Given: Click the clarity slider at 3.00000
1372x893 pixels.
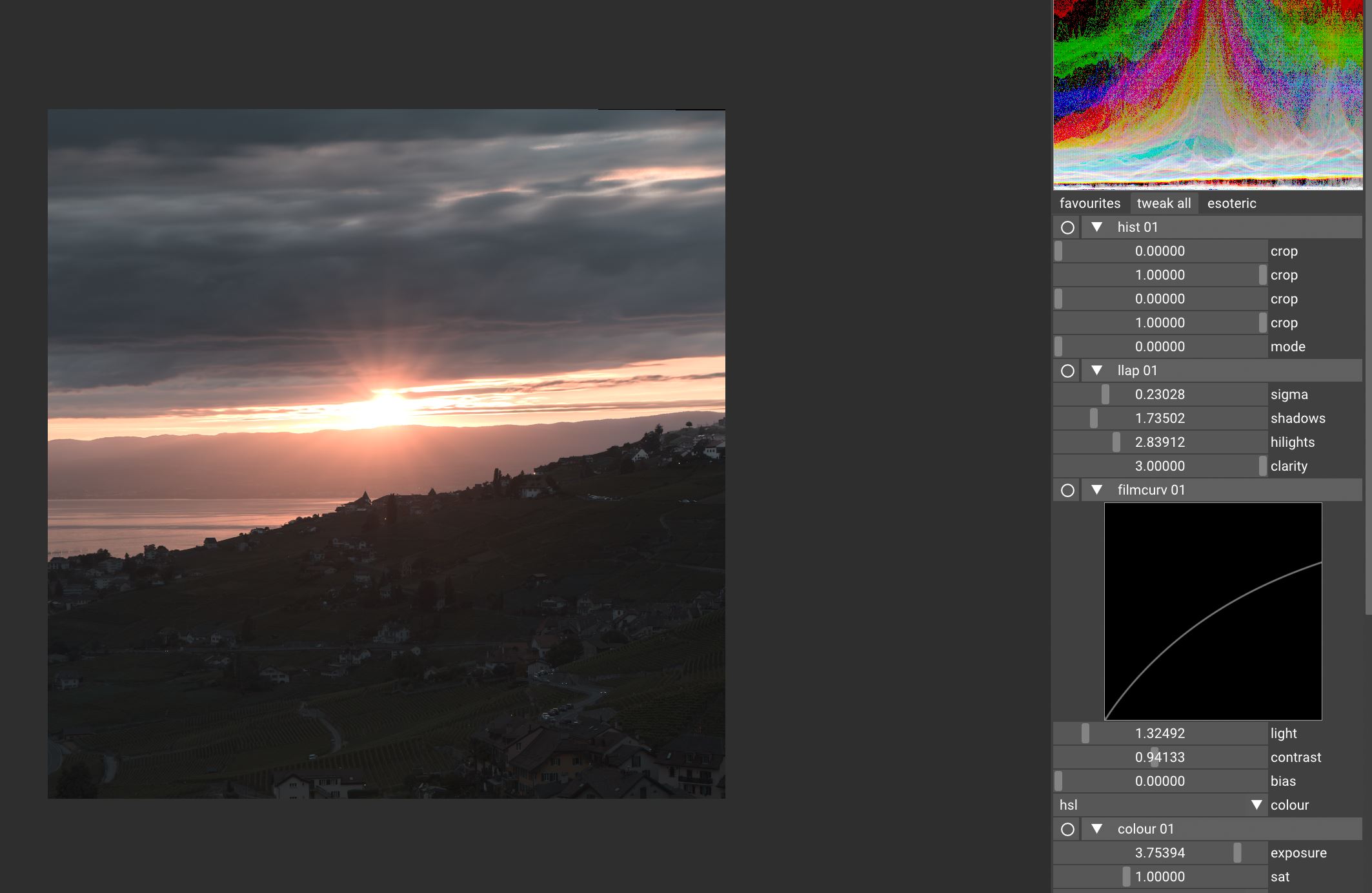Looking at the screenshot, I should click(x=1160, y=466).
